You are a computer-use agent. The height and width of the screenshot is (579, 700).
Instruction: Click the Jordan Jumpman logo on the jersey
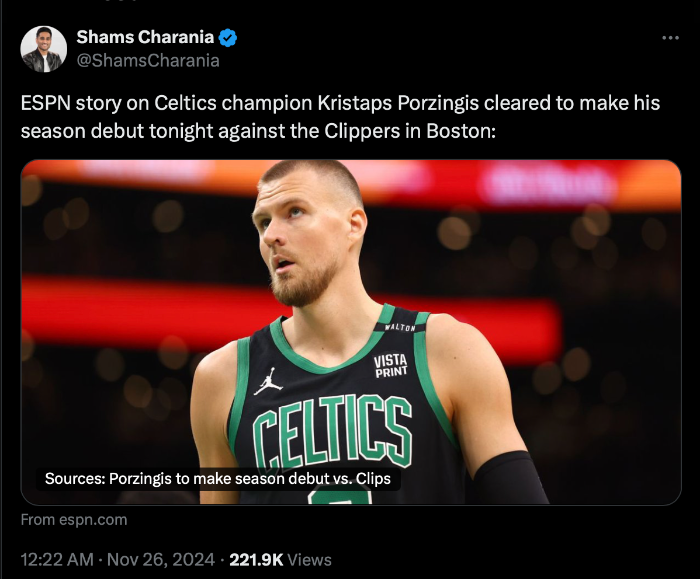coord(267,381)
